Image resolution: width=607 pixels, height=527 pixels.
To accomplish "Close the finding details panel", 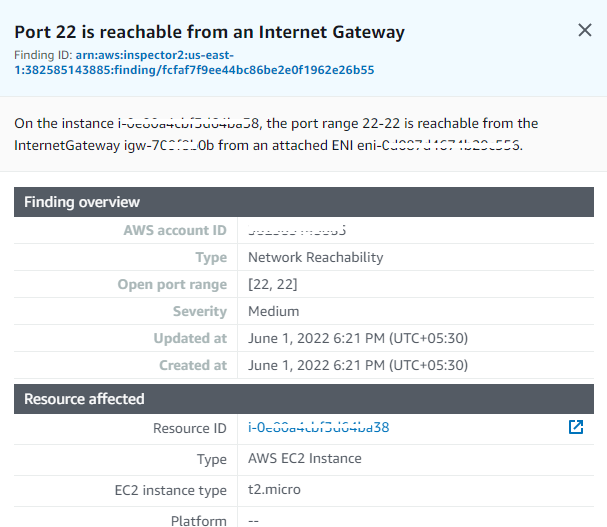I will pos(585,30).
